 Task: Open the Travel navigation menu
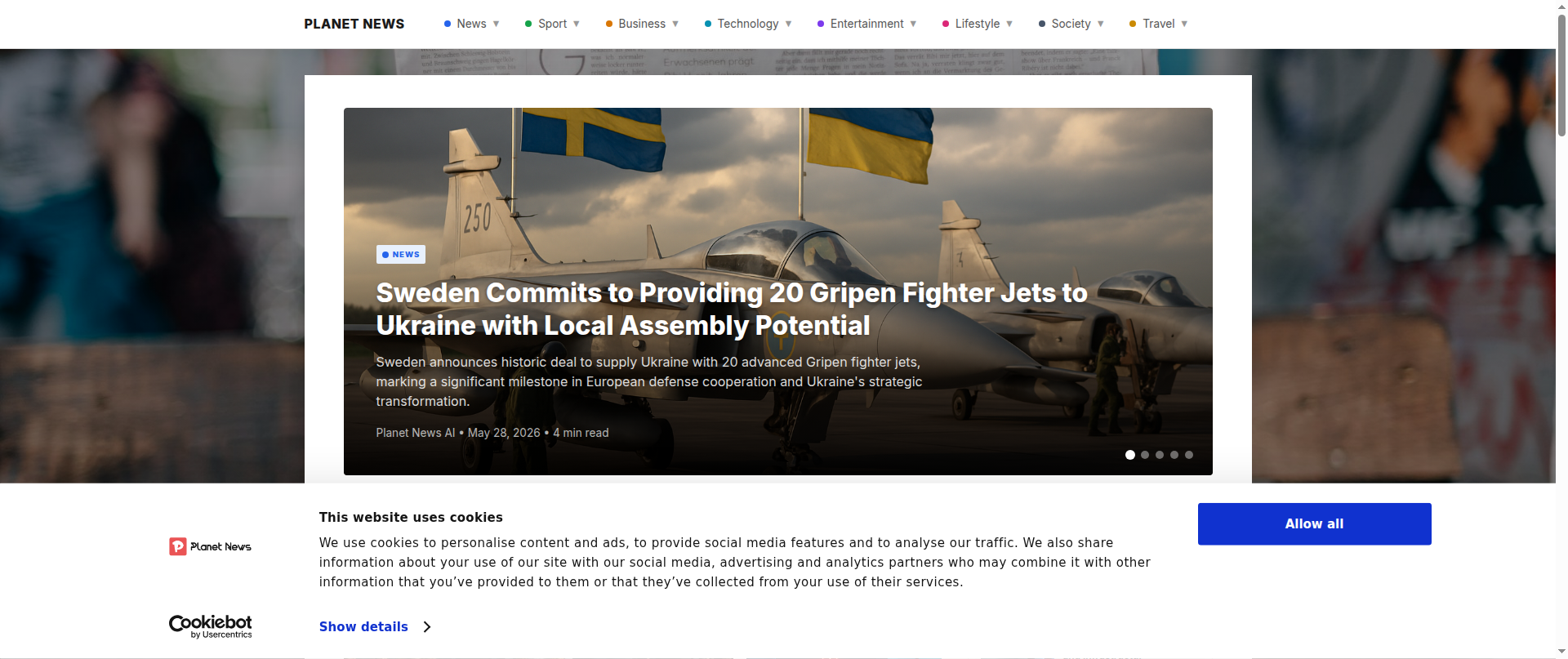pyautogui.click(x=1158, y=24)
